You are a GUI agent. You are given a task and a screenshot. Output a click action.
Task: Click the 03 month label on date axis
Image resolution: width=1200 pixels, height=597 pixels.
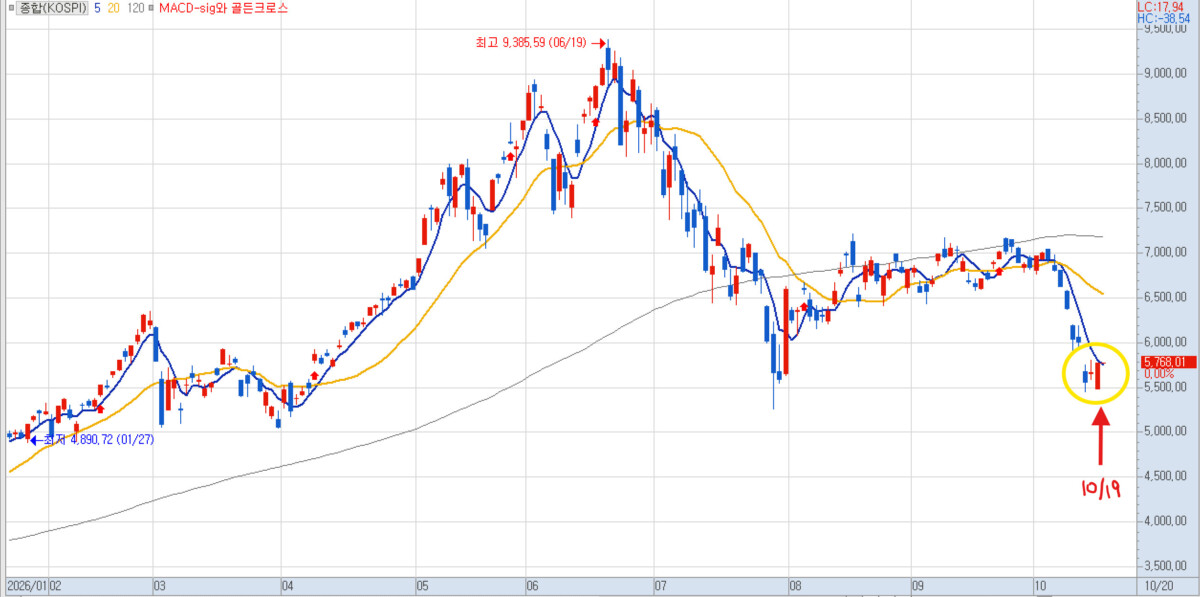[159, 587]
